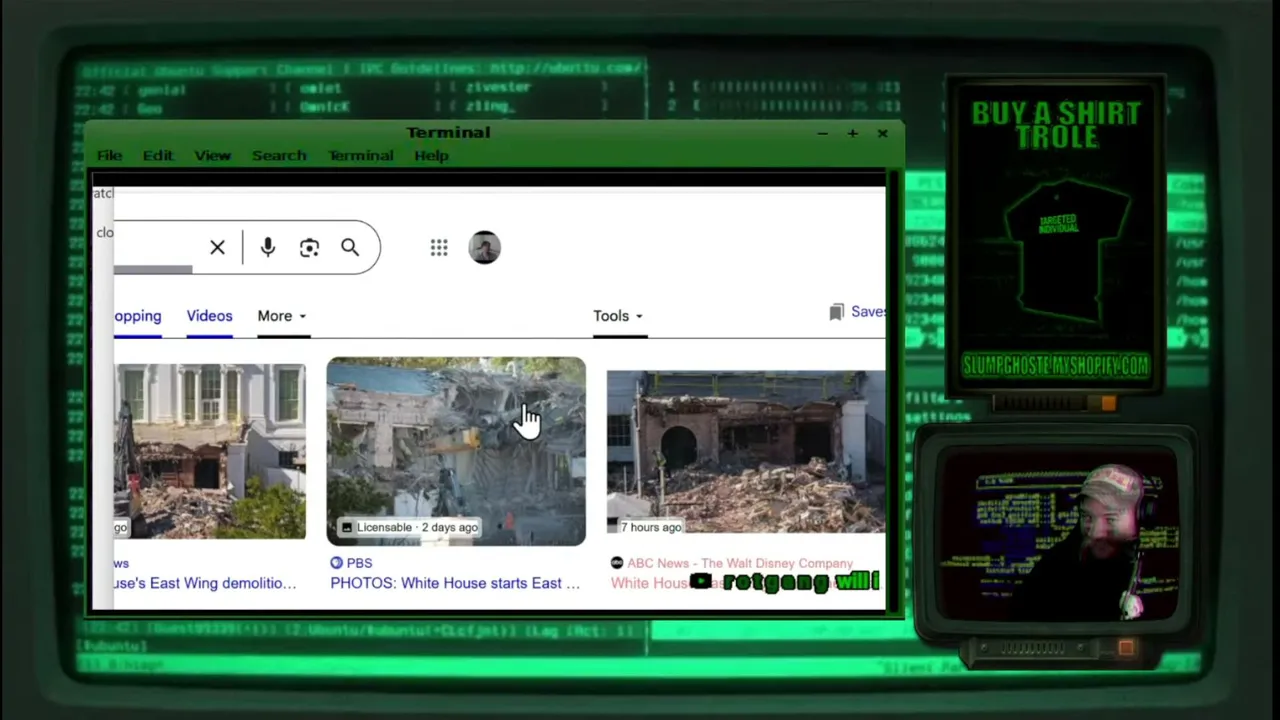1280x720 pixels.
Task: Open the PBS demolition rubble photo thumbnail
Action: [x=456, y=451]
